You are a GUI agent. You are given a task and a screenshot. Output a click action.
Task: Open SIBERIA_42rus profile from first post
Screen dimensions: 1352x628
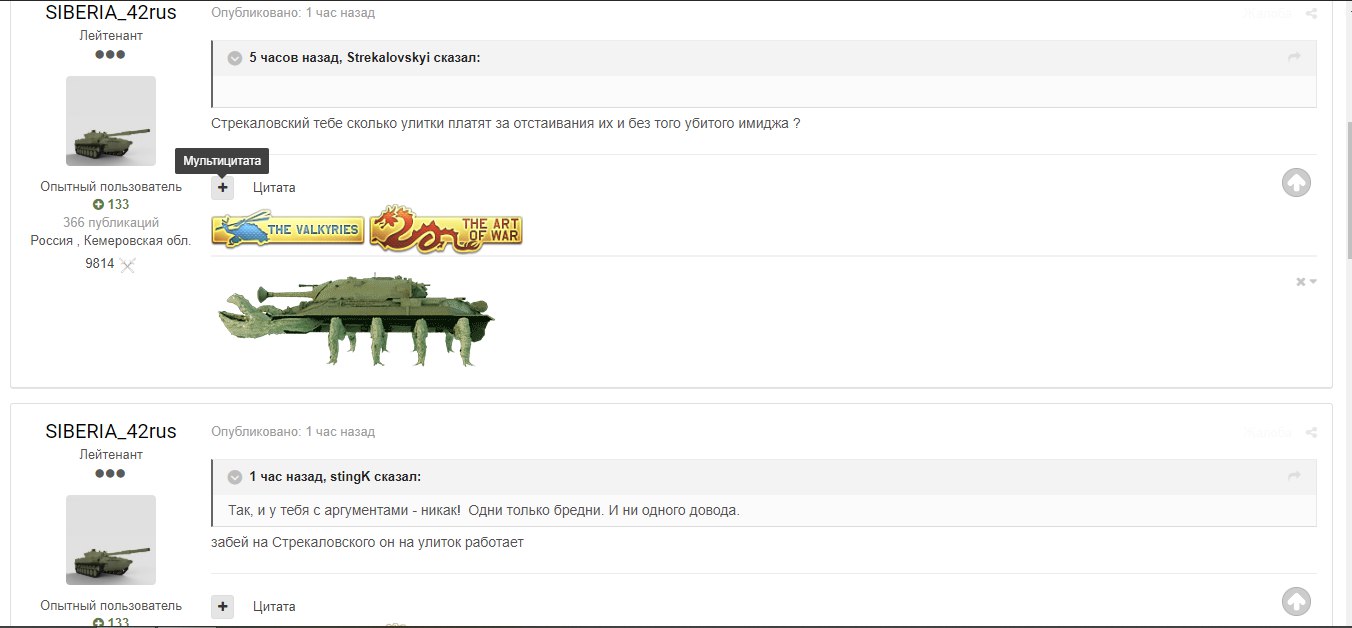(111, 13)
